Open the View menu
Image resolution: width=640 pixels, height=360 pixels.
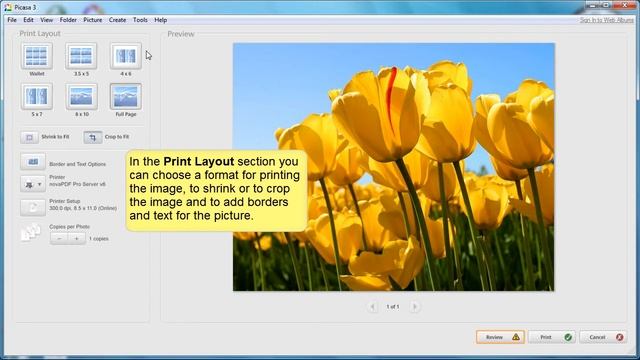[x=47, y=20]
